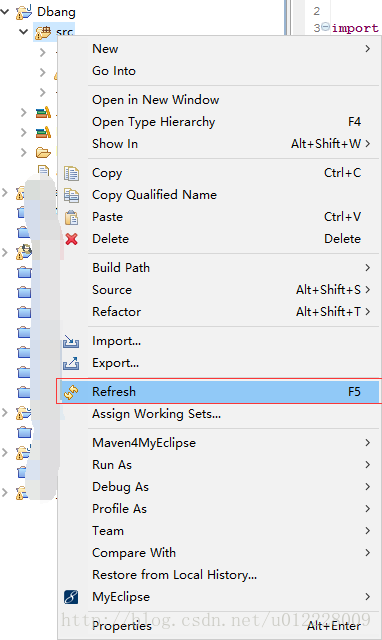
Task: Click the Copy icon in context menu
Action: [x=71, y=173]
